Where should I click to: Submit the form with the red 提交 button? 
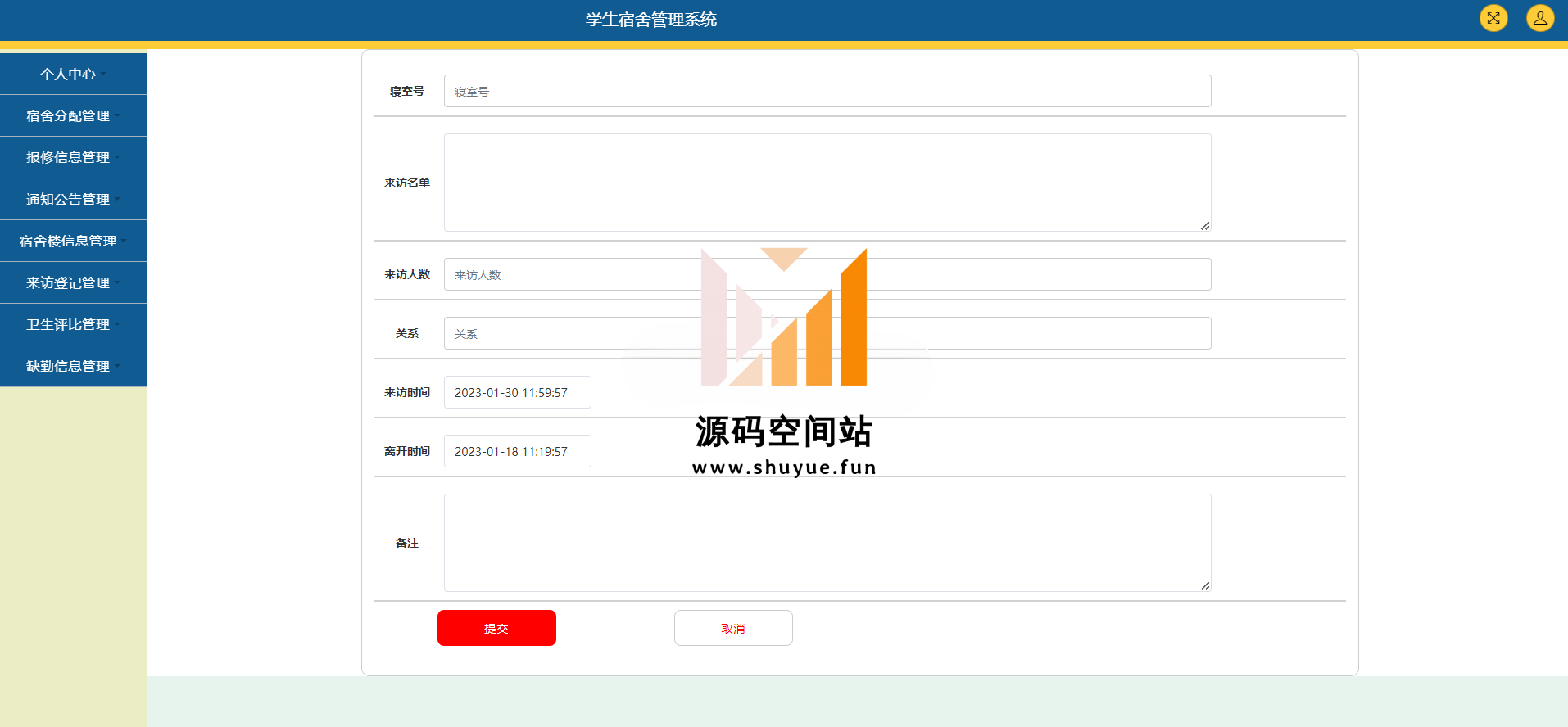tap(496, 628)
